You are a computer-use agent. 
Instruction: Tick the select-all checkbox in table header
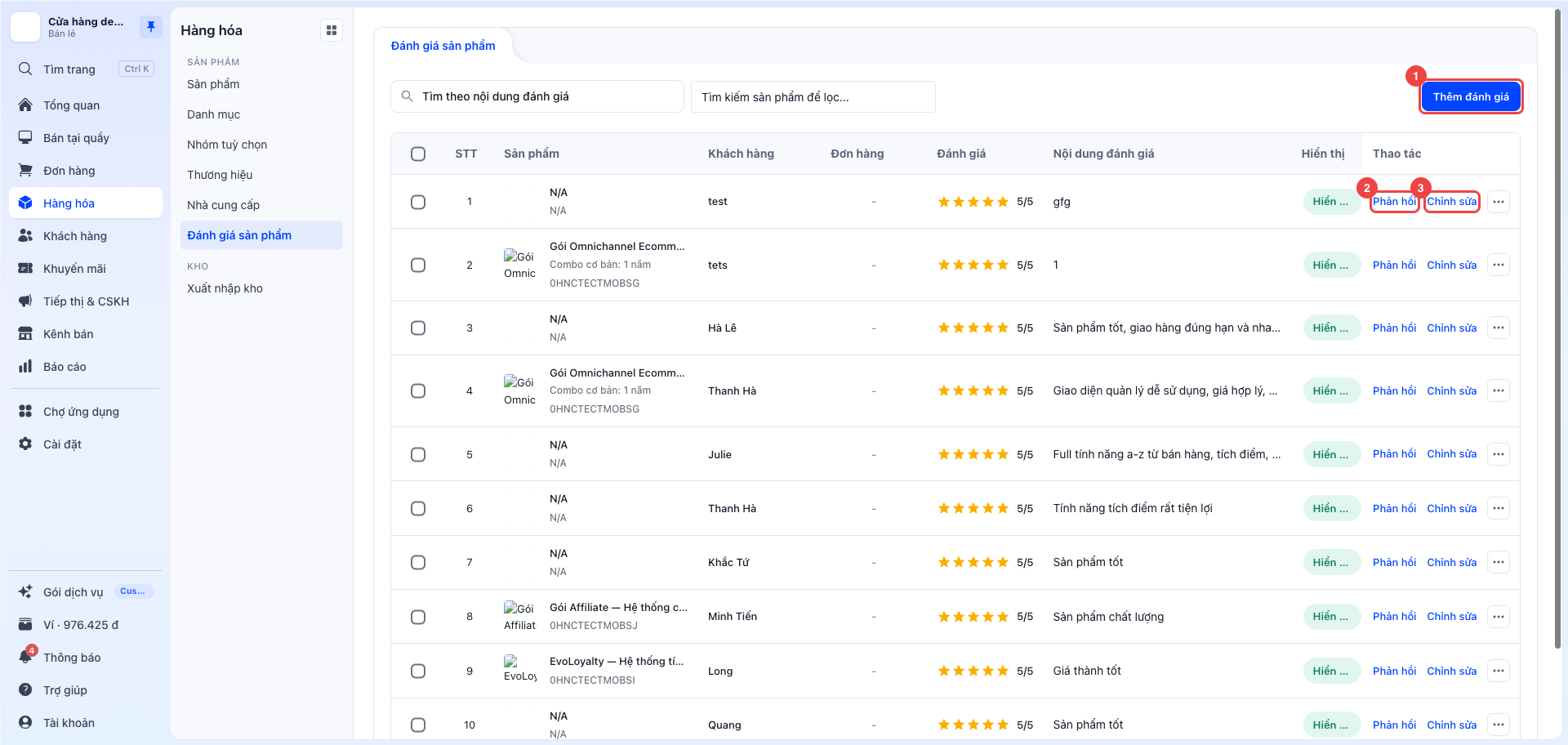point(418,154)
